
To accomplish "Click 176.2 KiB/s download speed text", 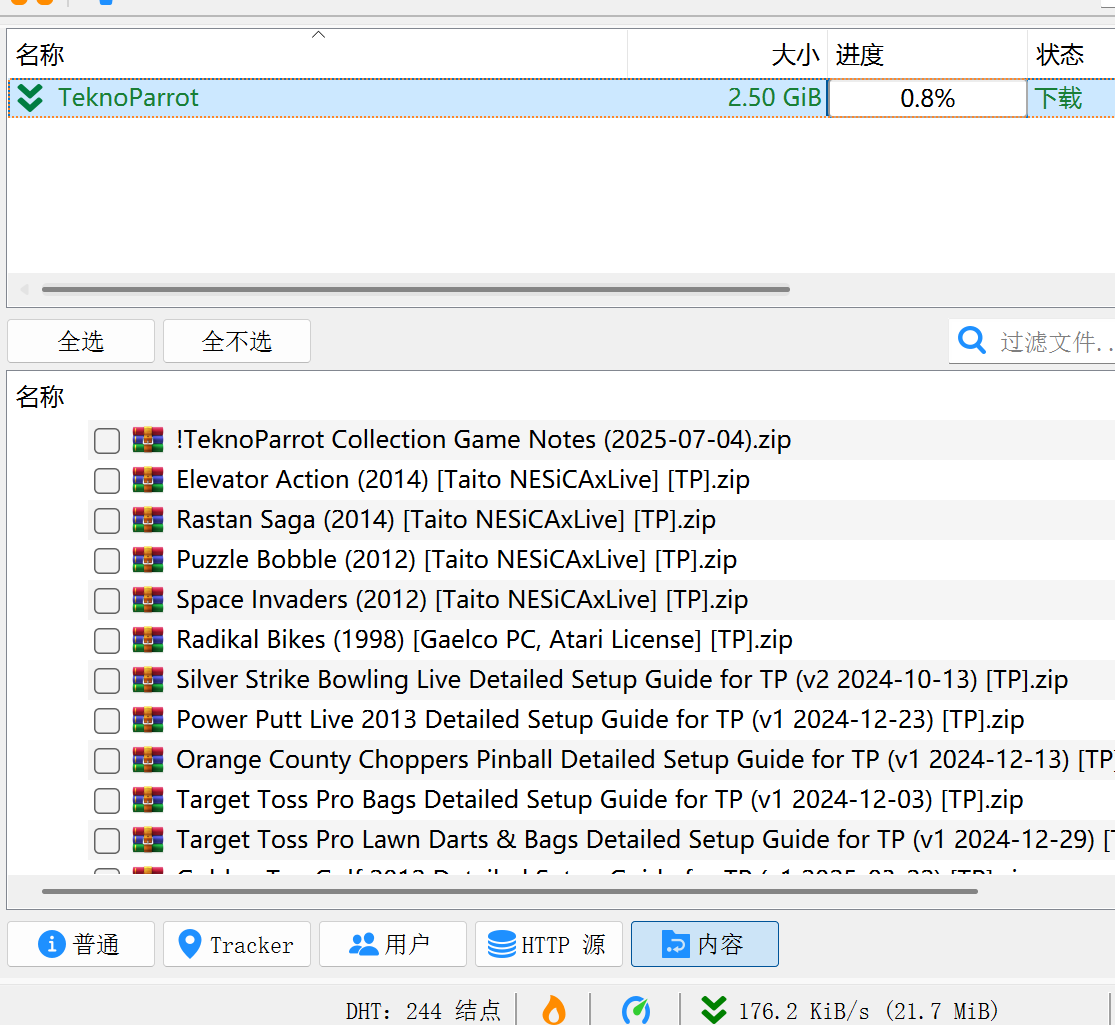I will click(868, 1011).
